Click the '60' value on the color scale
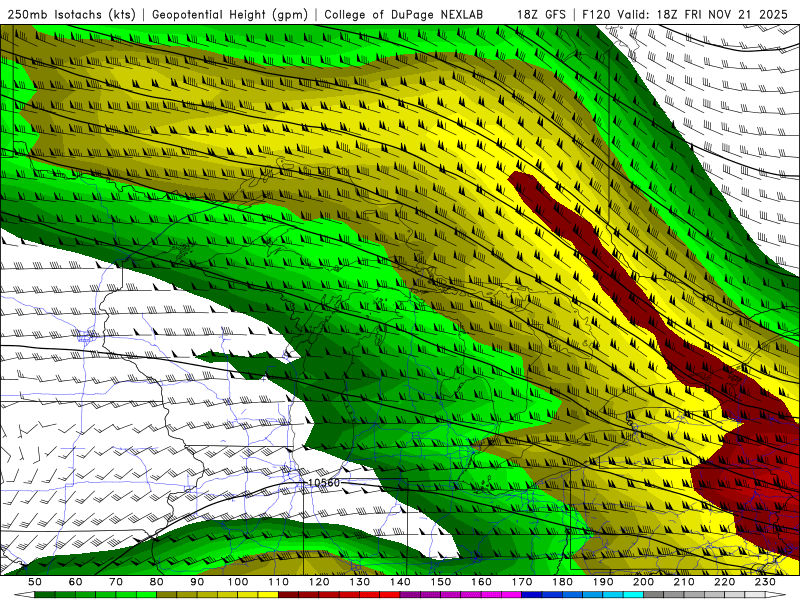Screen dimensions: 800x600 tap(76, 582)
